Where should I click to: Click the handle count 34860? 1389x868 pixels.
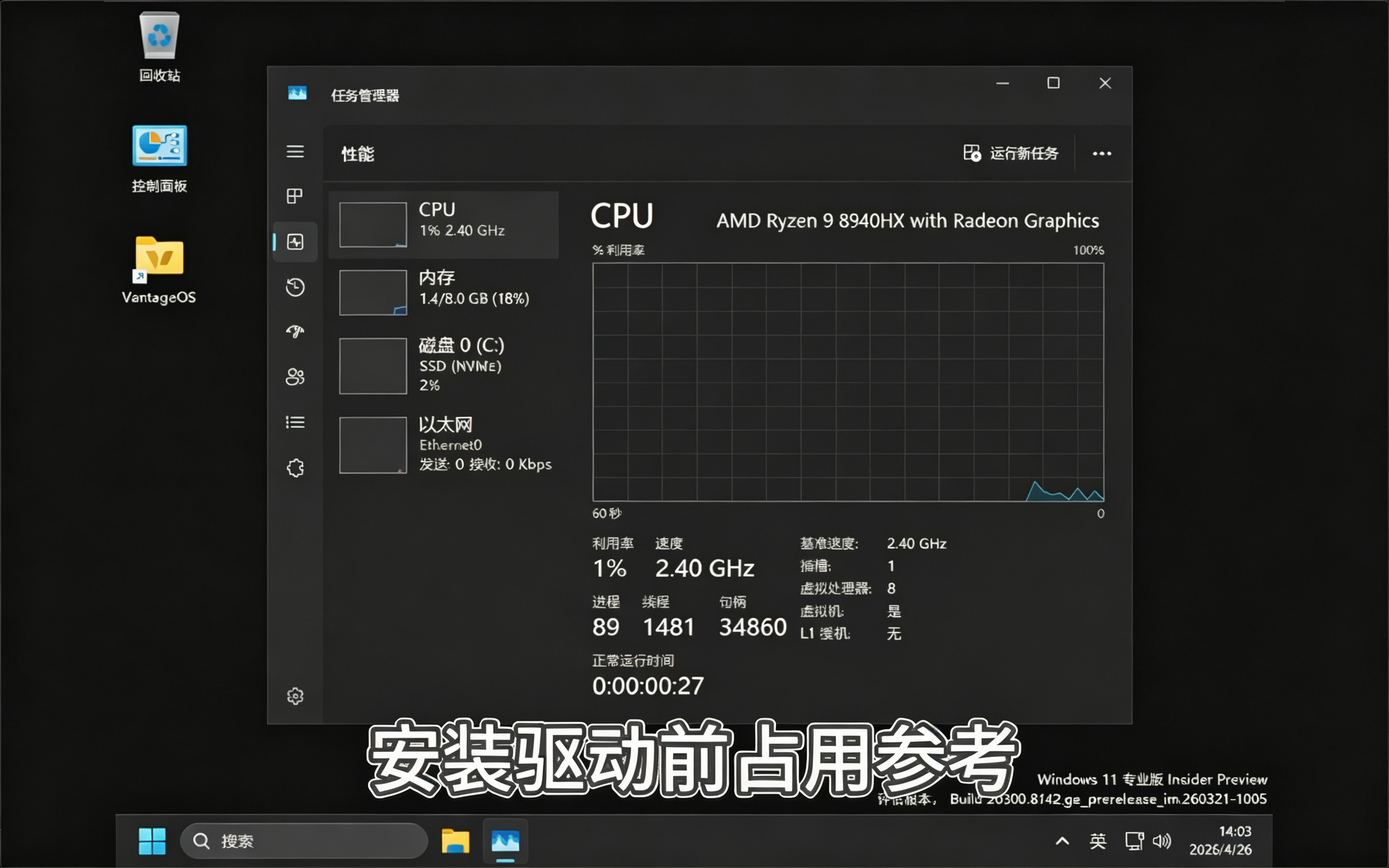tap(753, 627)
